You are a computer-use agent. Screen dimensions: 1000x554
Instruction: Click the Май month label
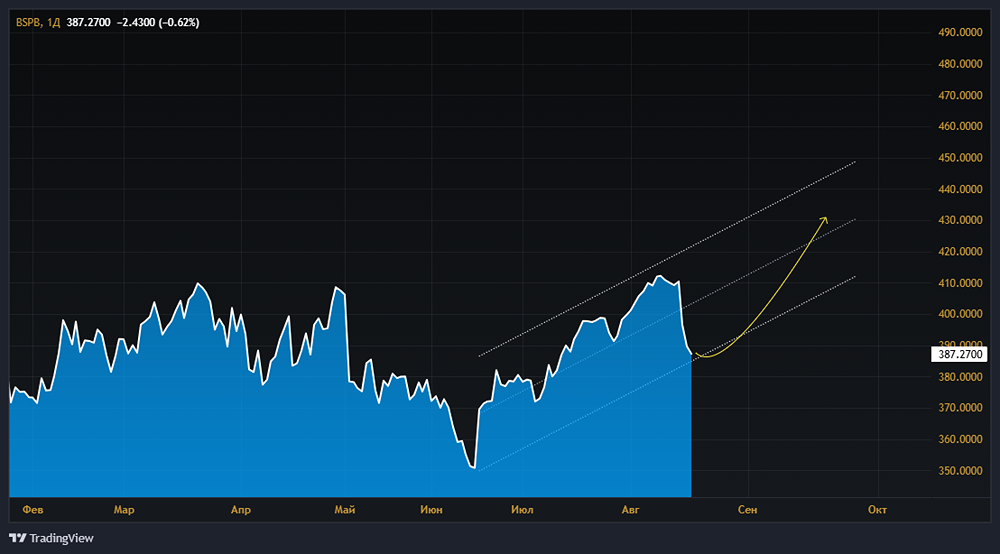point(344,510)
